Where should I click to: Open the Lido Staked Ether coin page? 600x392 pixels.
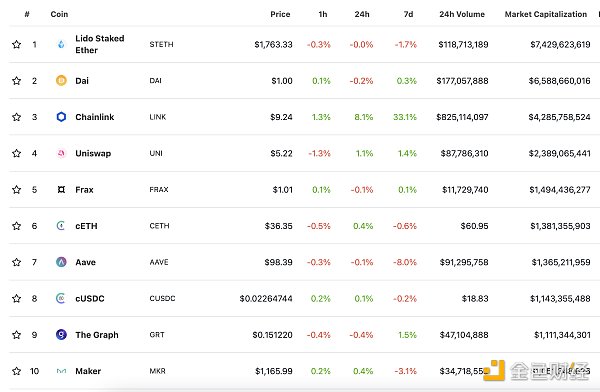[100, 44]
